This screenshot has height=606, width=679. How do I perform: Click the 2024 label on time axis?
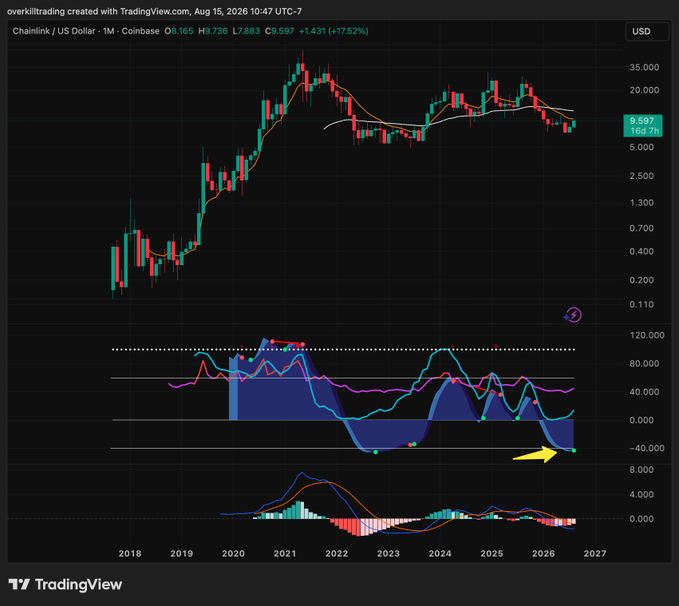(440, 553)
